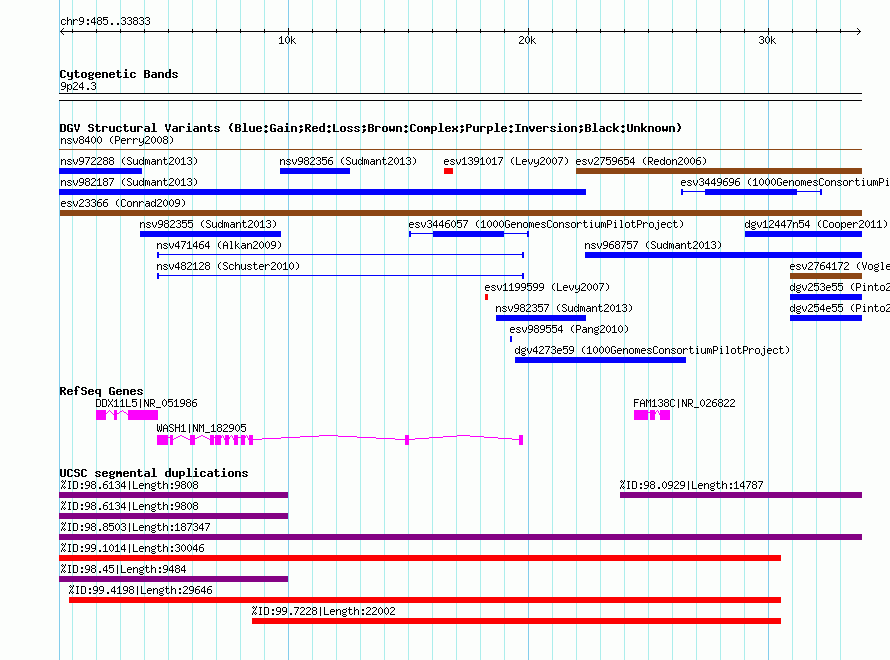The height and width of the screenshot is (660, 890).
Task: Click the %ID:99.7228|Length:22002 duplication label
Action: [x=324, y=611]
